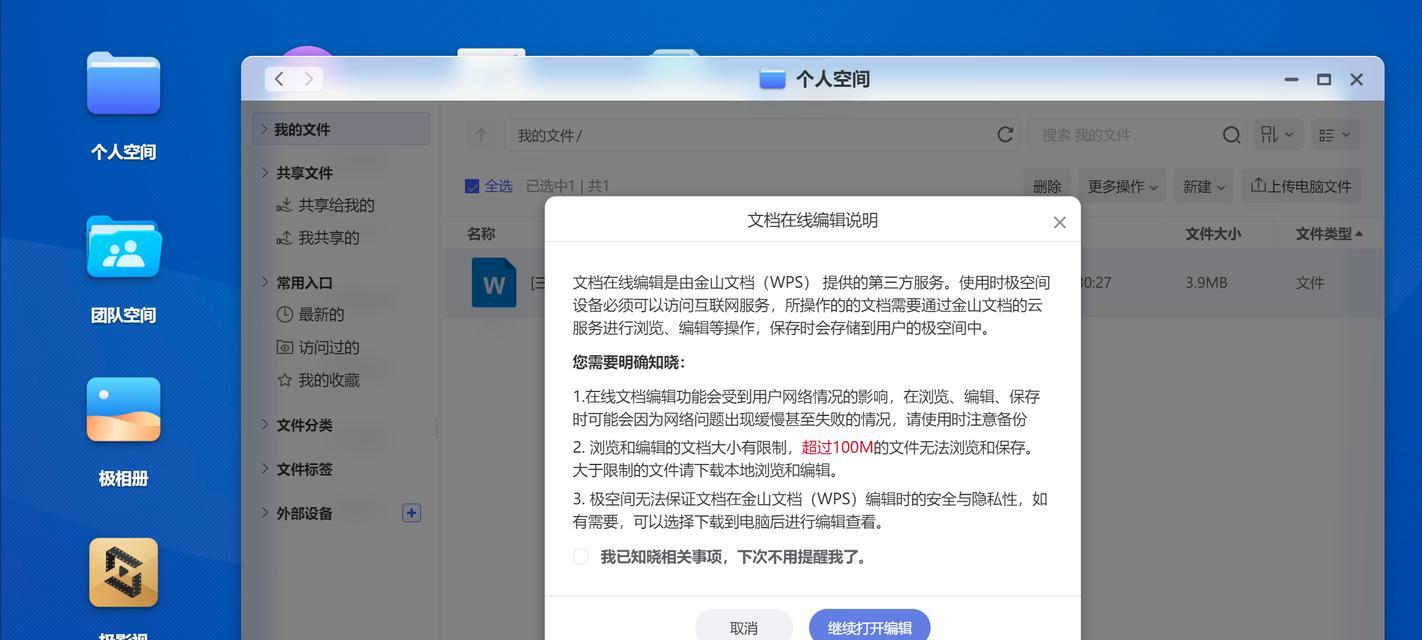Open the list view mode dropdown
Image resolution: width=1422 pixels, height=640 pixels.
coord(1335,135)
